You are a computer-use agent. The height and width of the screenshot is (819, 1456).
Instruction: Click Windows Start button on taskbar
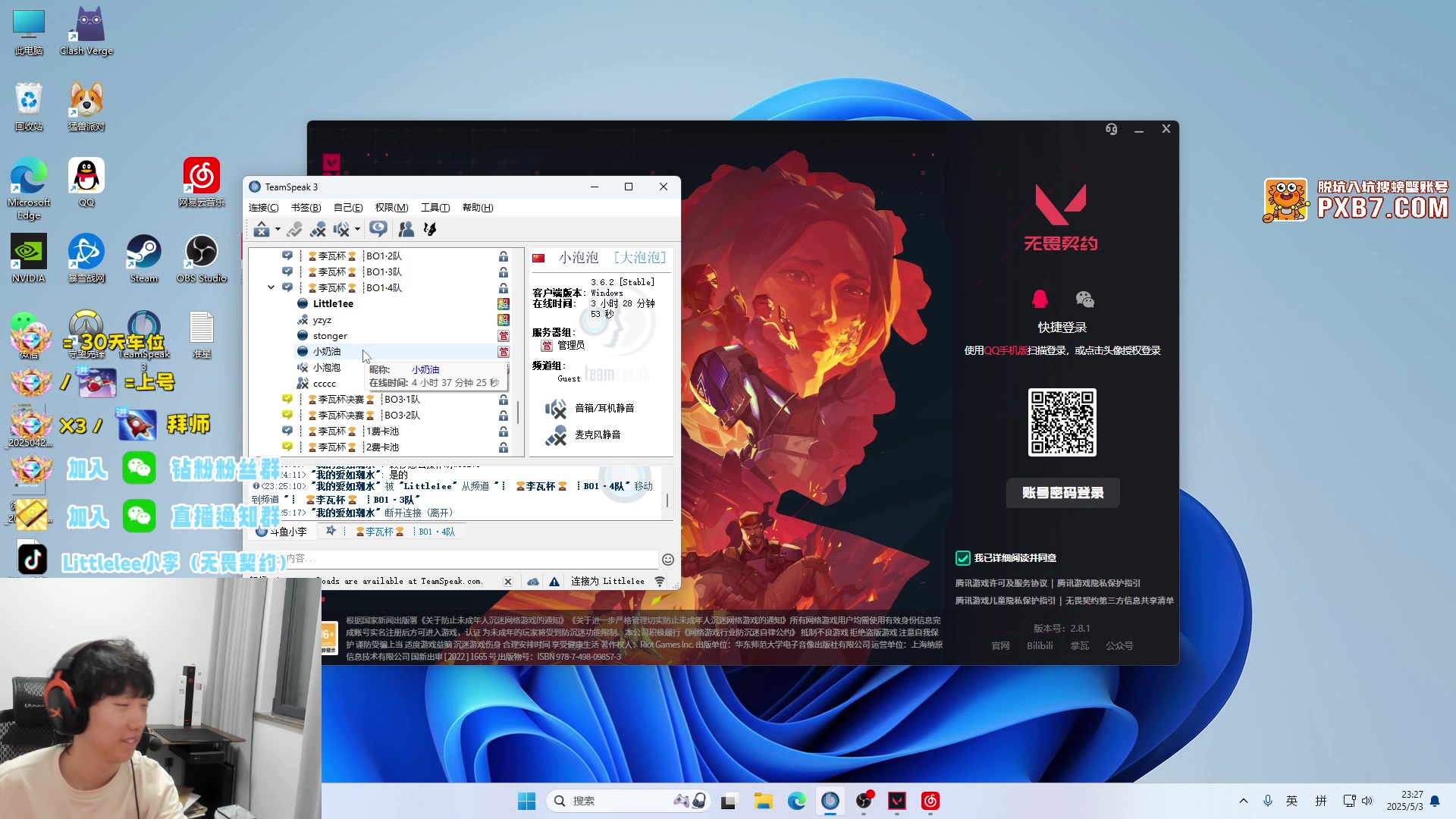[x=526, y=801]
